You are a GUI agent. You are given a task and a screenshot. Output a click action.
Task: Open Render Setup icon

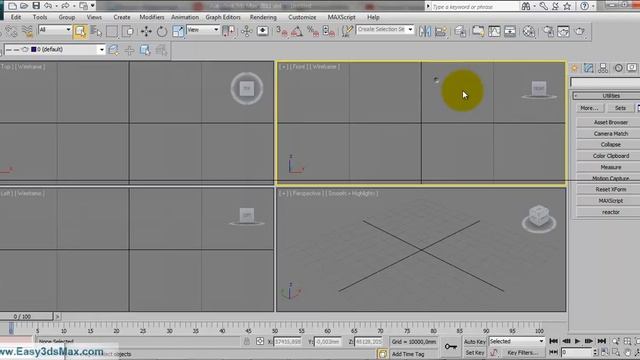(x=548, y=31)
